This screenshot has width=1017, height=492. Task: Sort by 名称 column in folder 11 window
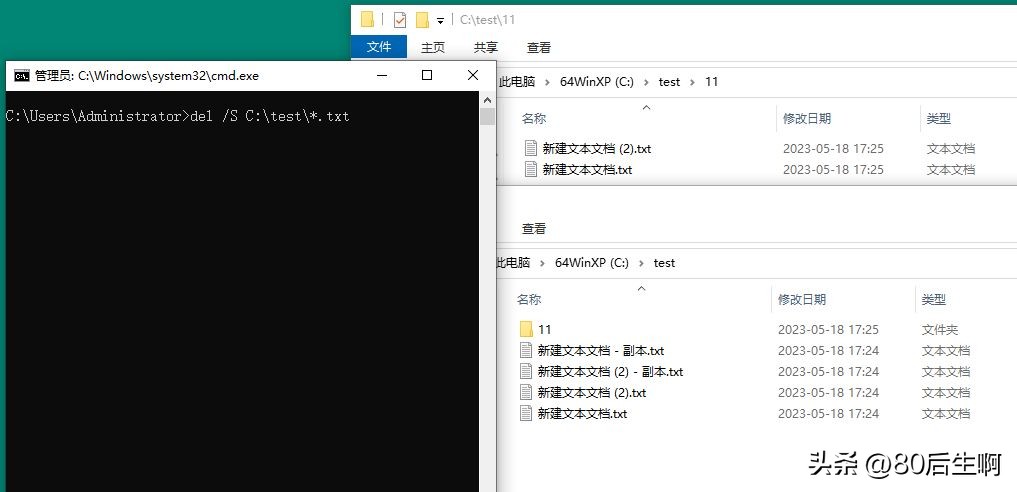click(534, 119)
